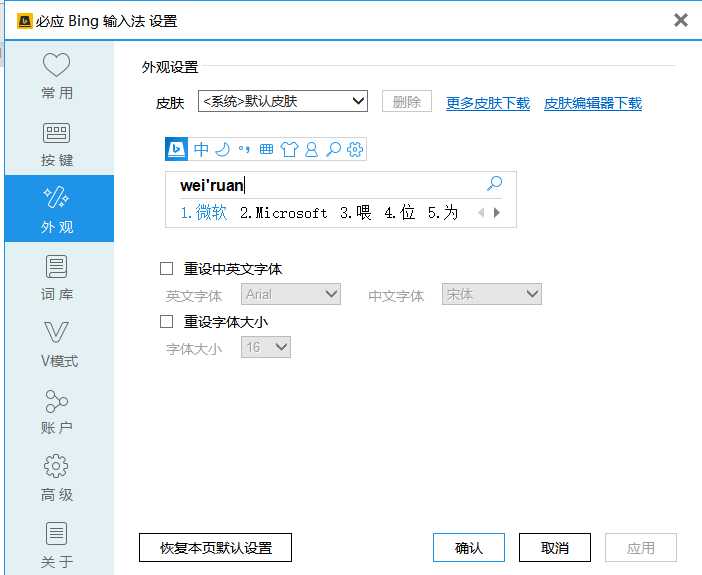Select candidate 5. 为
This screenshot has width=702, height=575.
[x=443, y=213]
